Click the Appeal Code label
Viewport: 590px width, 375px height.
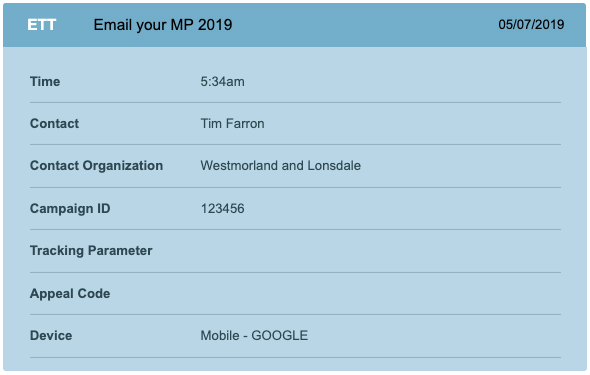[x=70, y=293]
